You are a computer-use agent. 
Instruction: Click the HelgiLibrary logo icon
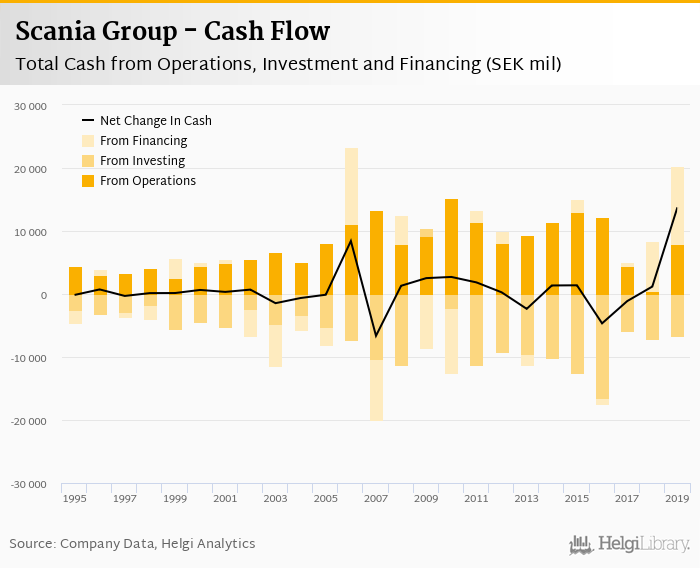pyautogui.click(x=581, y=544)
